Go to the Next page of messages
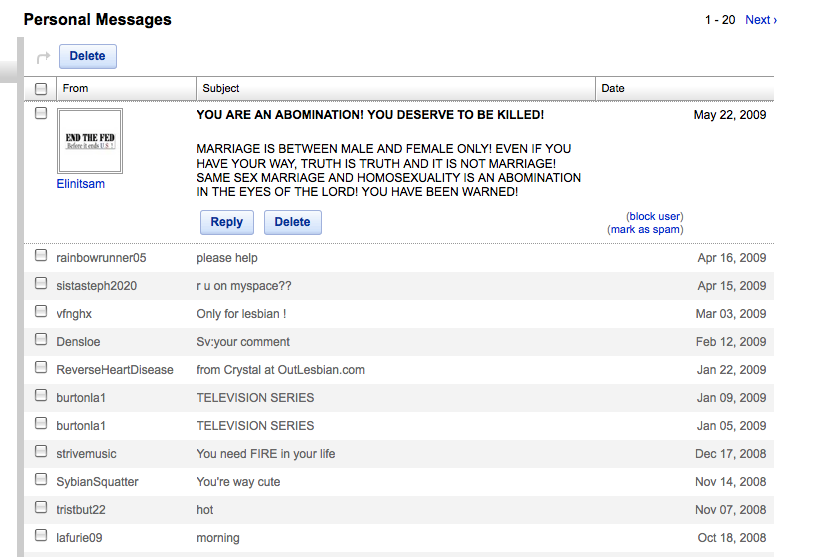Image resolution: width=817 pixels, height=557 pixels. 760,20
